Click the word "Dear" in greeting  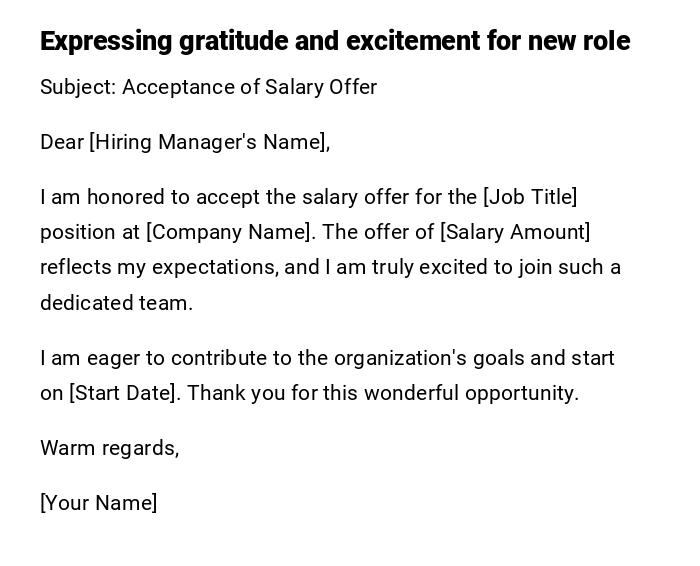pos(62,142)
